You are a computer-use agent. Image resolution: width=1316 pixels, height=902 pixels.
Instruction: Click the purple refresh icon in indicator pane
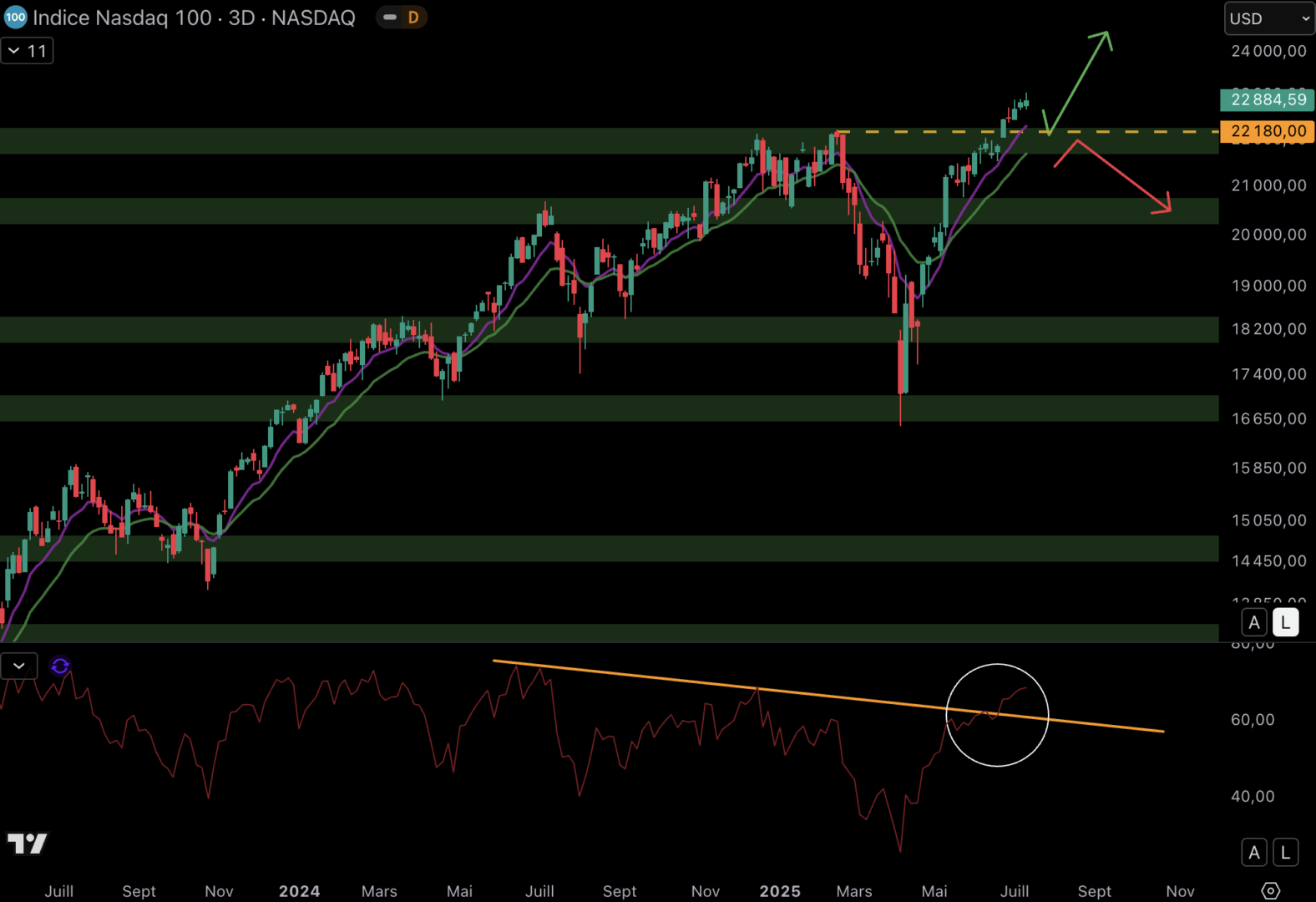[x=60, y=666]
